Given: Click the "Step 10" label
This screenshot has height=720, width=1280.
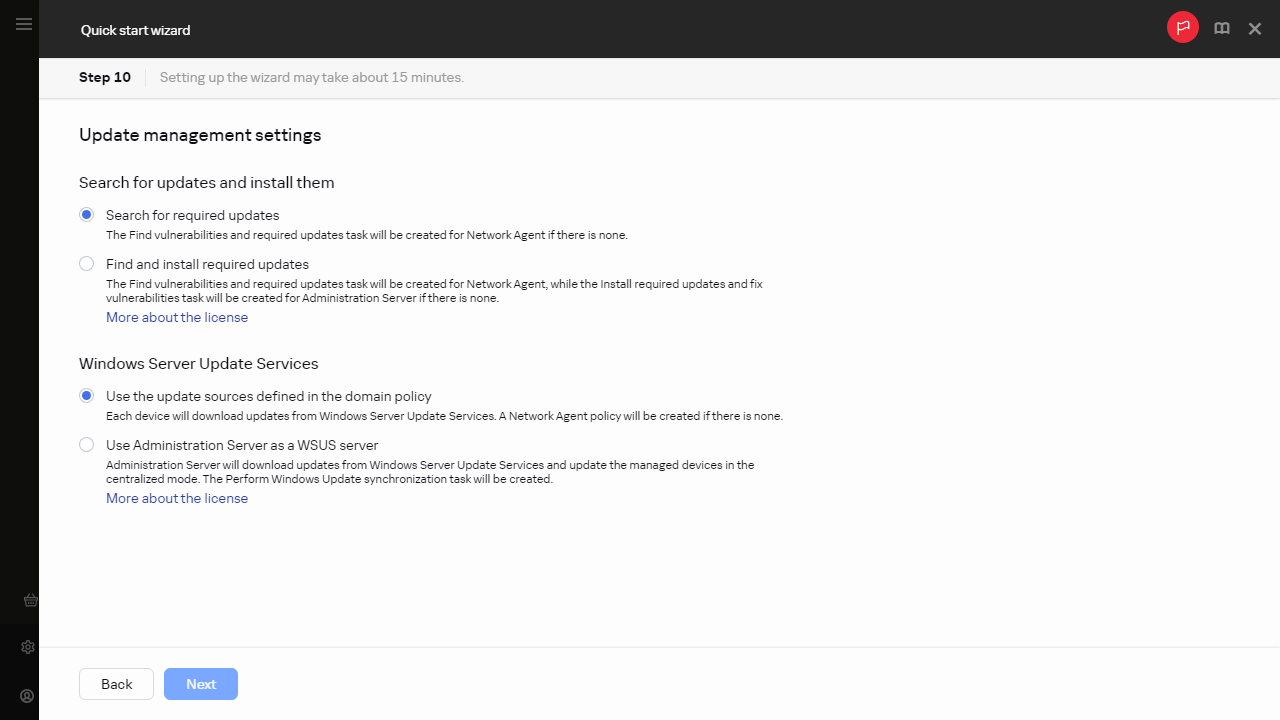Looking at the screenshot, I should point(104,77).
